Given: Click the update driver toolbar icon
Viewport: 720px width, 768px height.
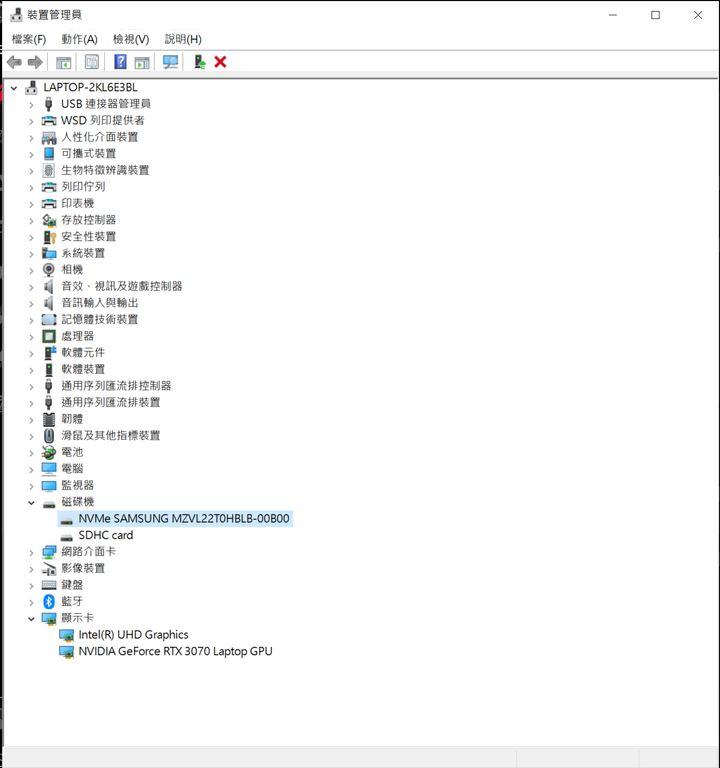Looking at the screenshot, I should tap(200, 62).
